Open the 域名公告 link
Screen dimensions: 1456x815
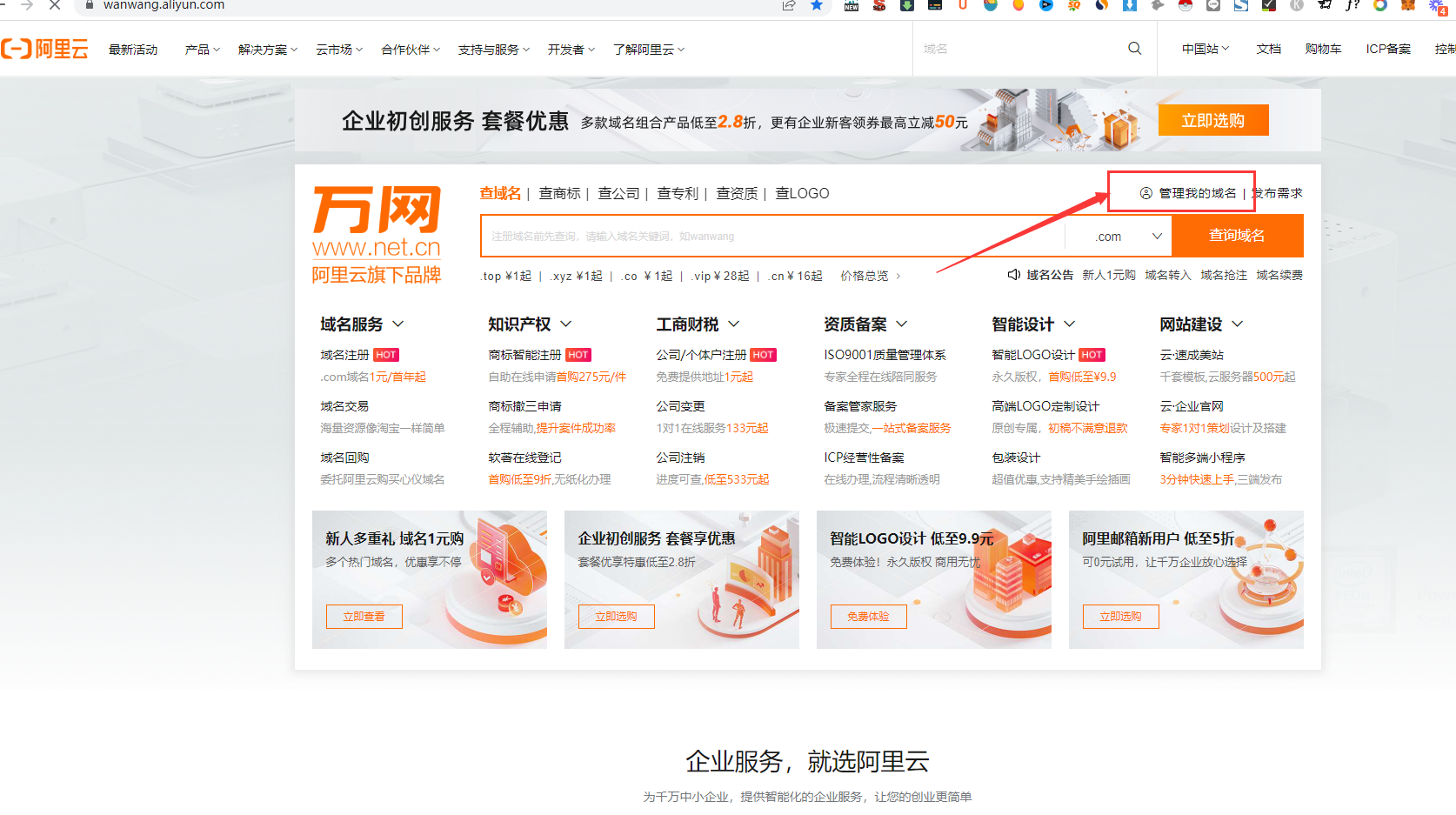click(x=1050, y=275)
